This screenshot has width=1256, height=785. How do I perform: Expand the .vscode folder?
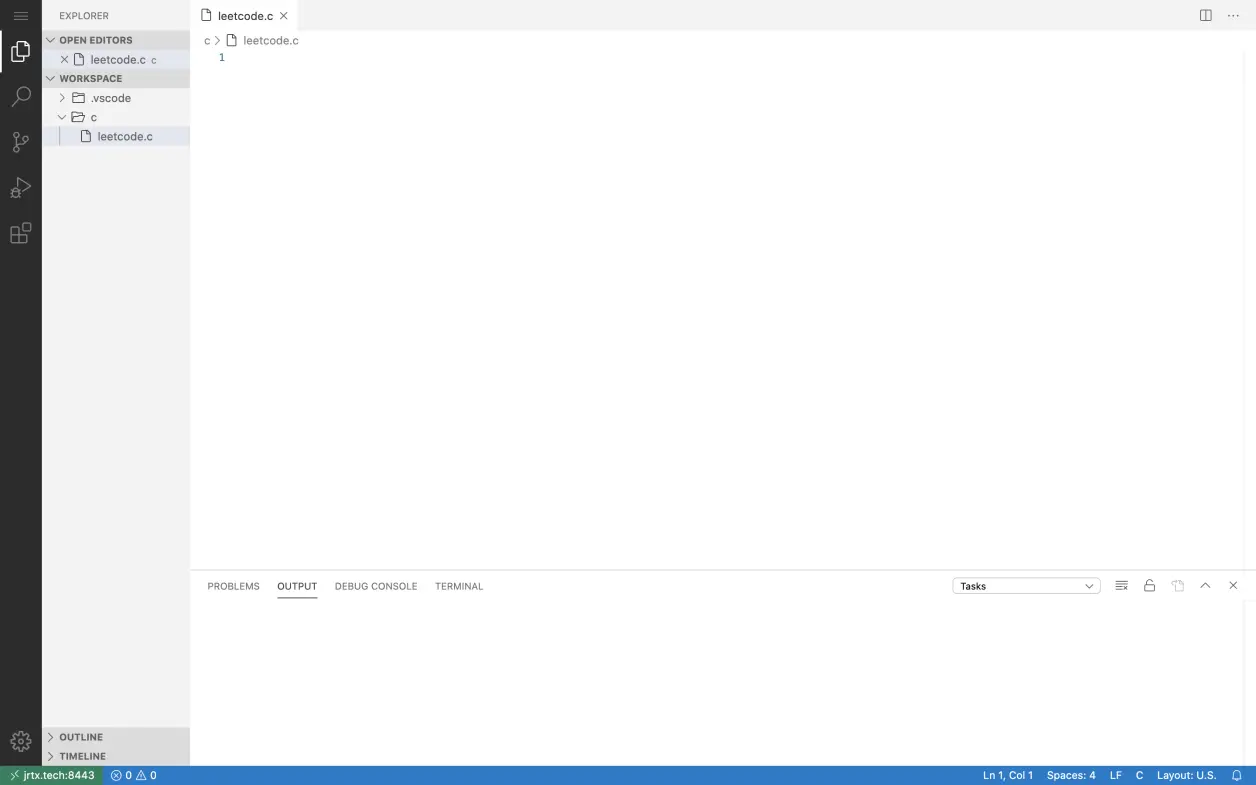tap(110, 98)
